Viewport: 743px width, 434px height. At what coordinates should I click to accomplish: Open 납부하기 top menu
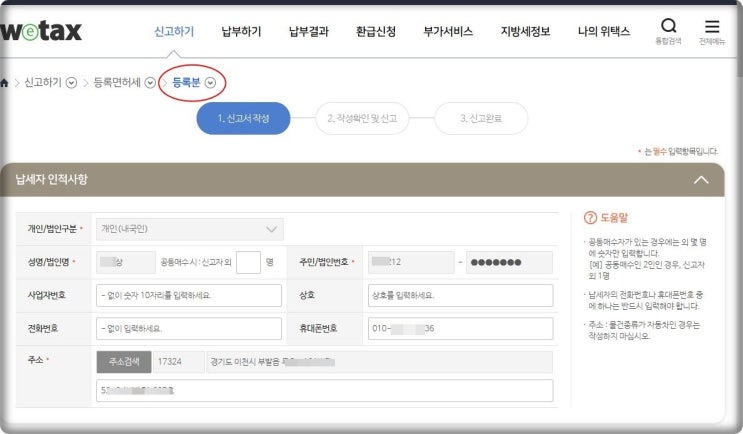coord(241,31)
